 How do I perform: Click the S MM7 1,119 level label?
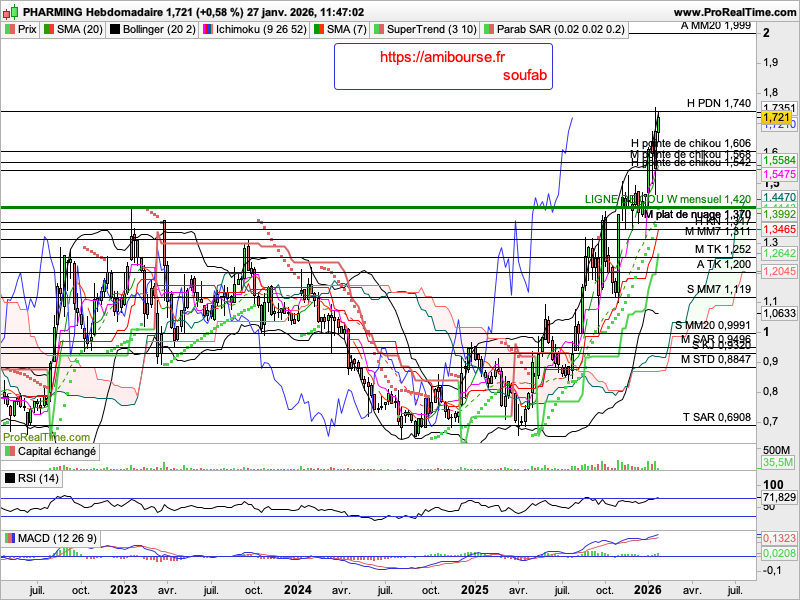pyautogui.click(x=719, y=289)
